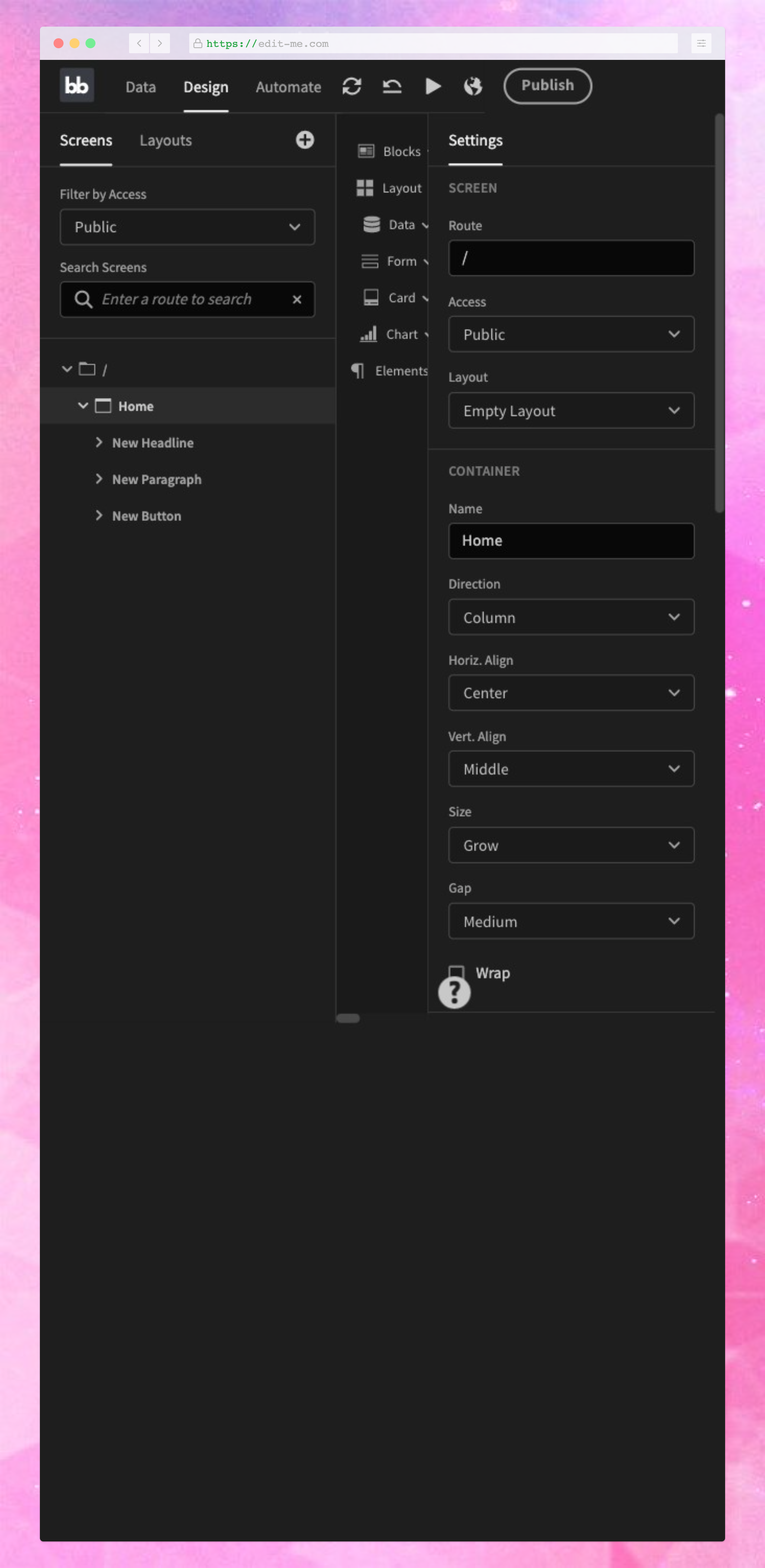Screen dimensions: 765x1568
Task: Click the magnifier search icon
Action: [x=83, y=299]
